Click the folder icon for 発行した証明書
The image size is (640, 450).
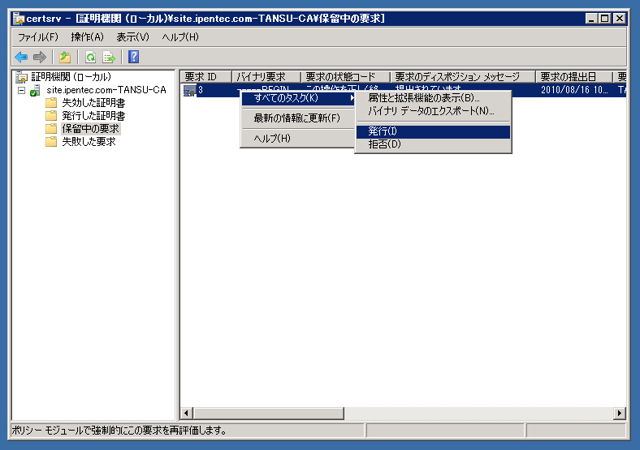click(51, 116)
